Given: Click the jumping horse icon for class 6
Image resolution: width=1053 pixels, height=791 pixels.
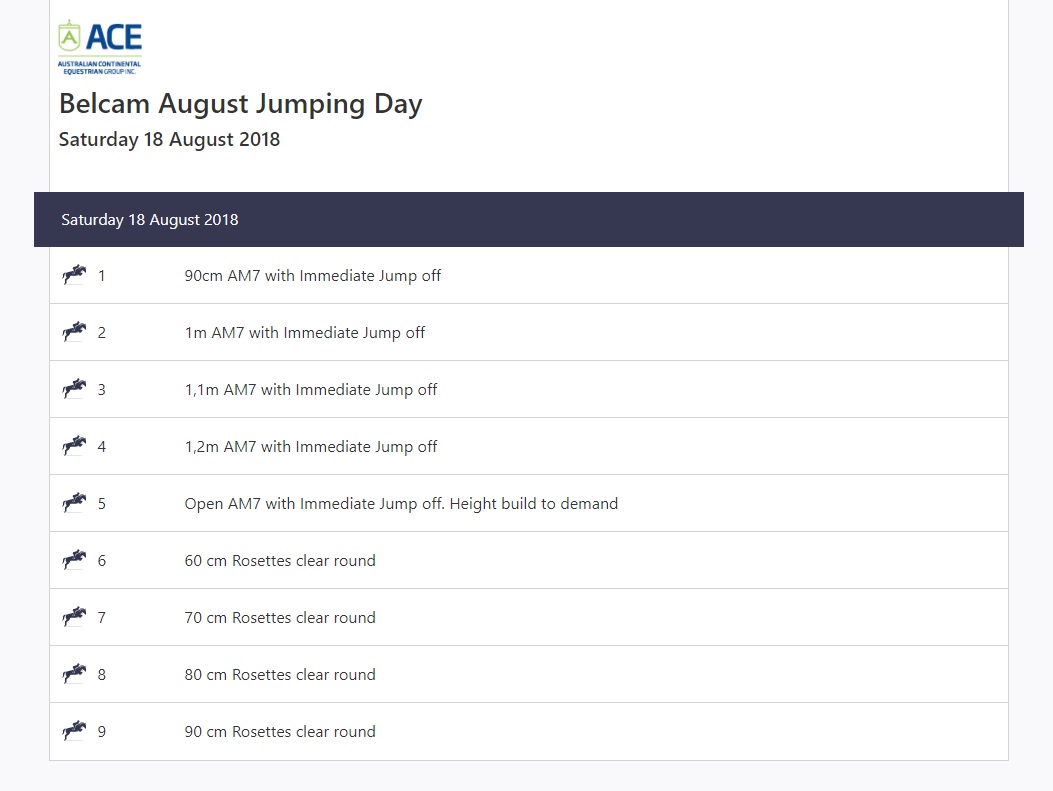Looking at the screenshot, I should coord(75,560).
